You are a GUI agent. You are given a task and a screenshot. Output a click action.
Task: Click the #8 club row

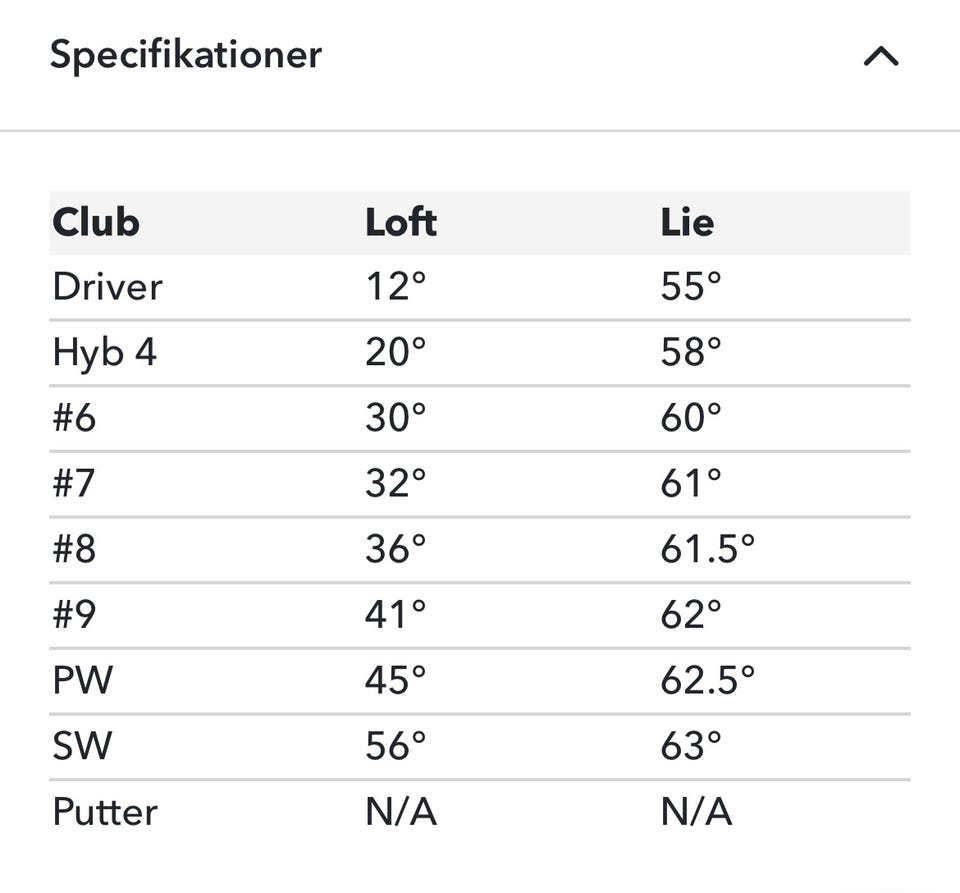(480, 549)
